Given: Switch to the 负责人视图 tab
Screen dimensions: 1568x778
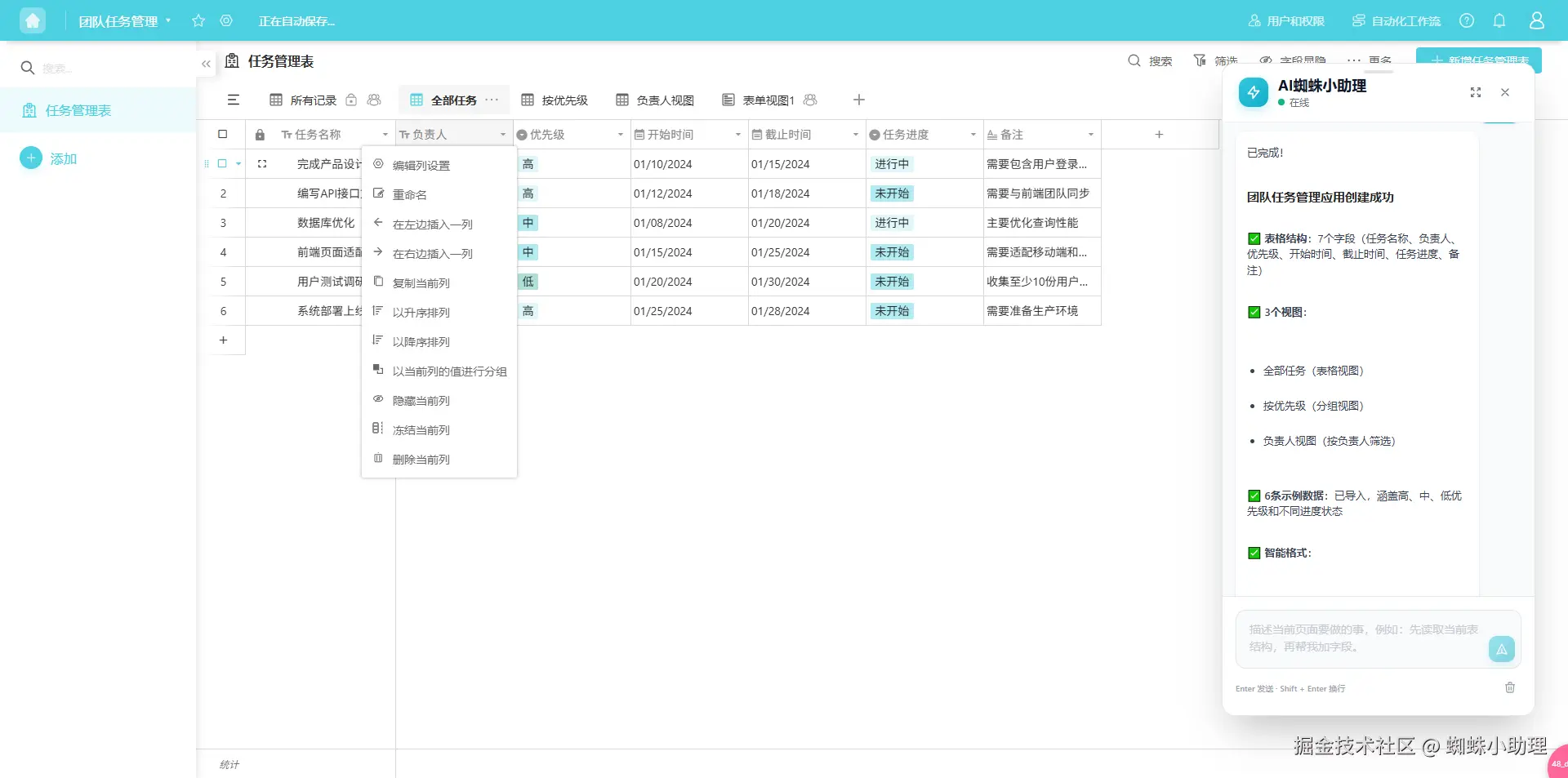Looking at the screenshot, I should click(x=655, y=100).
